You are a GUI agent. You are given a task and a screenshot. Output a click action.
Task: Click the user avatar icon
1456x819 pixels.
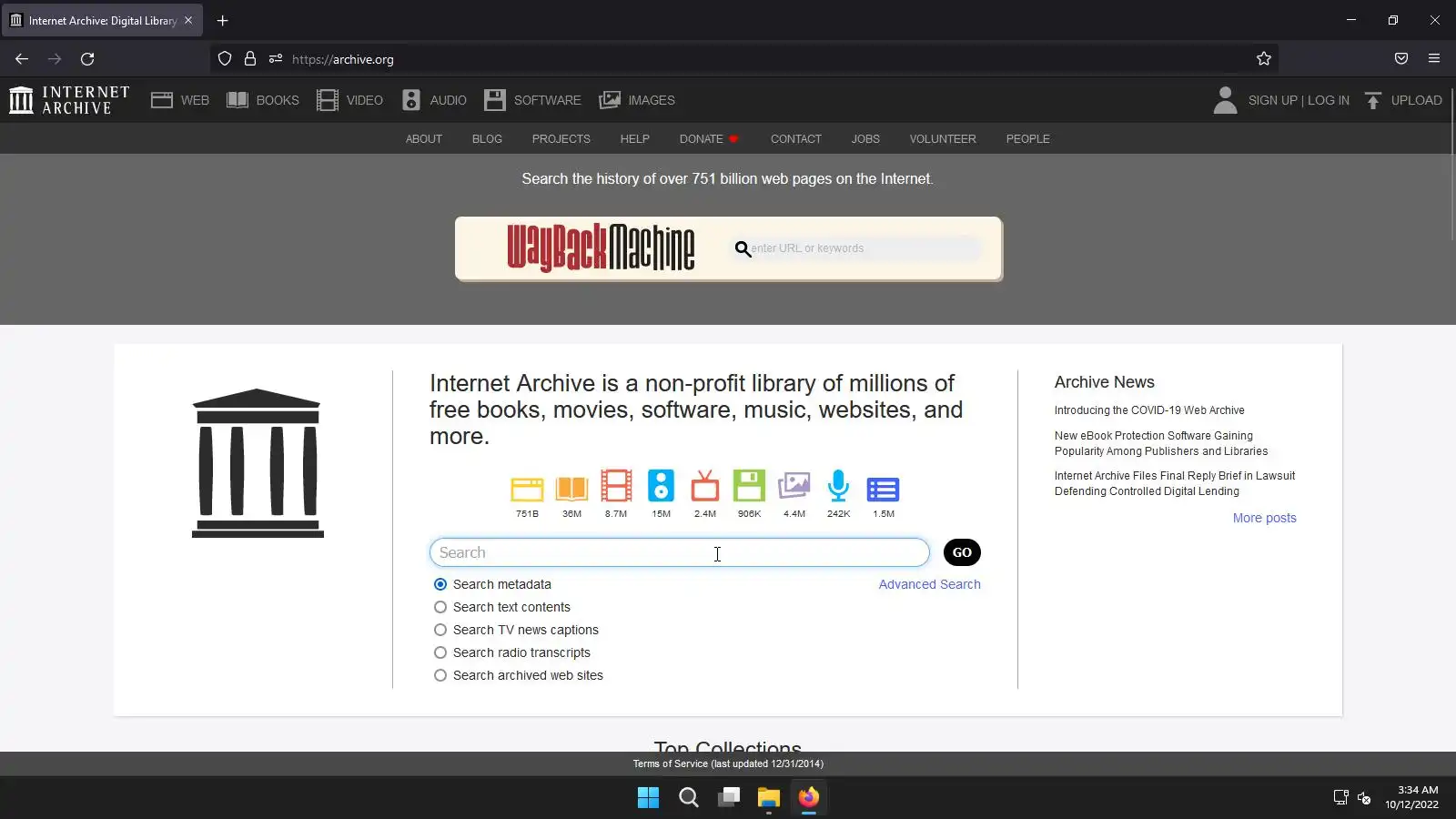1225,100
